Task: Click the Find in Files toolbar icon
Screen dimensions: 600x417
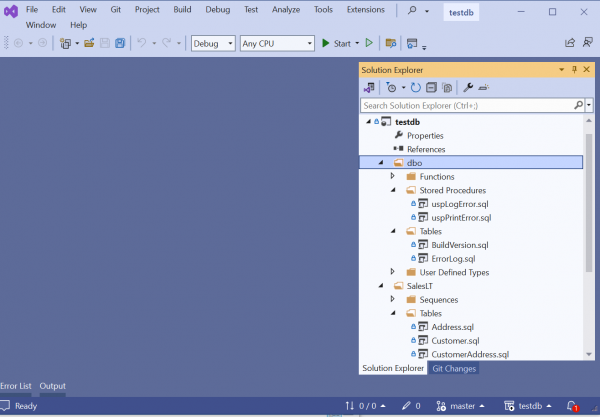Action: point(391,43)
